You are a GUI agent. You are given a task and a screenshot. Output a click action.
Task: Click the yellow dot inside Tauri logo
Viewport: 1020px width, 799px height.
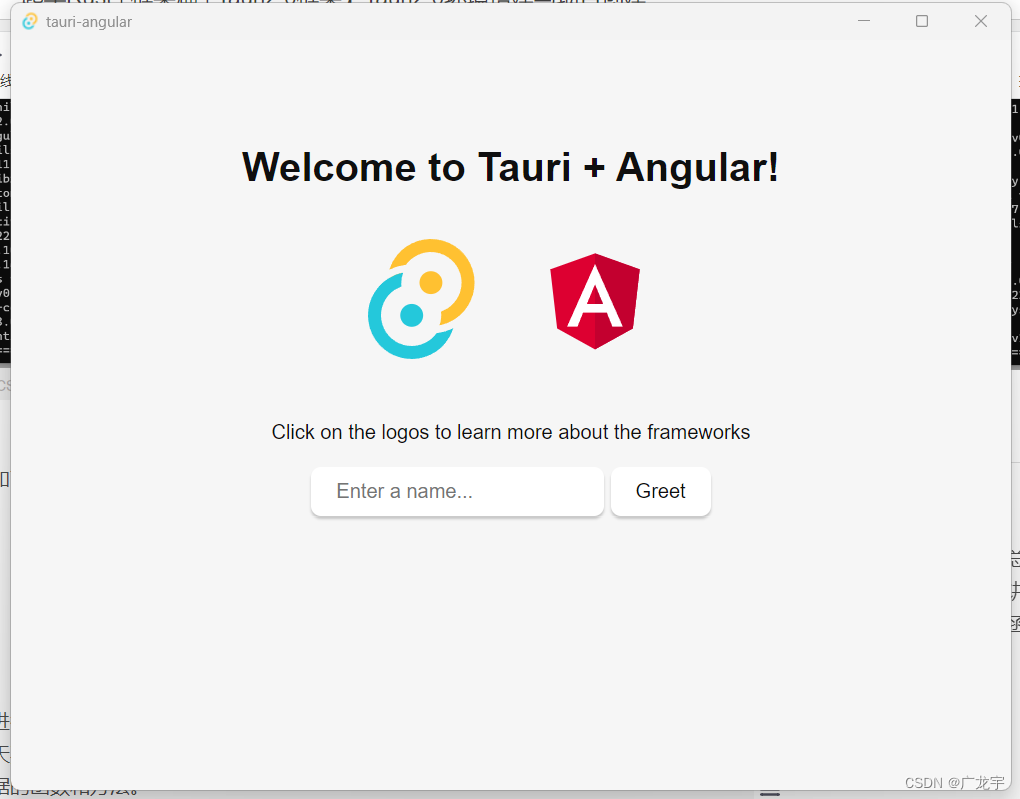[431, 282]
